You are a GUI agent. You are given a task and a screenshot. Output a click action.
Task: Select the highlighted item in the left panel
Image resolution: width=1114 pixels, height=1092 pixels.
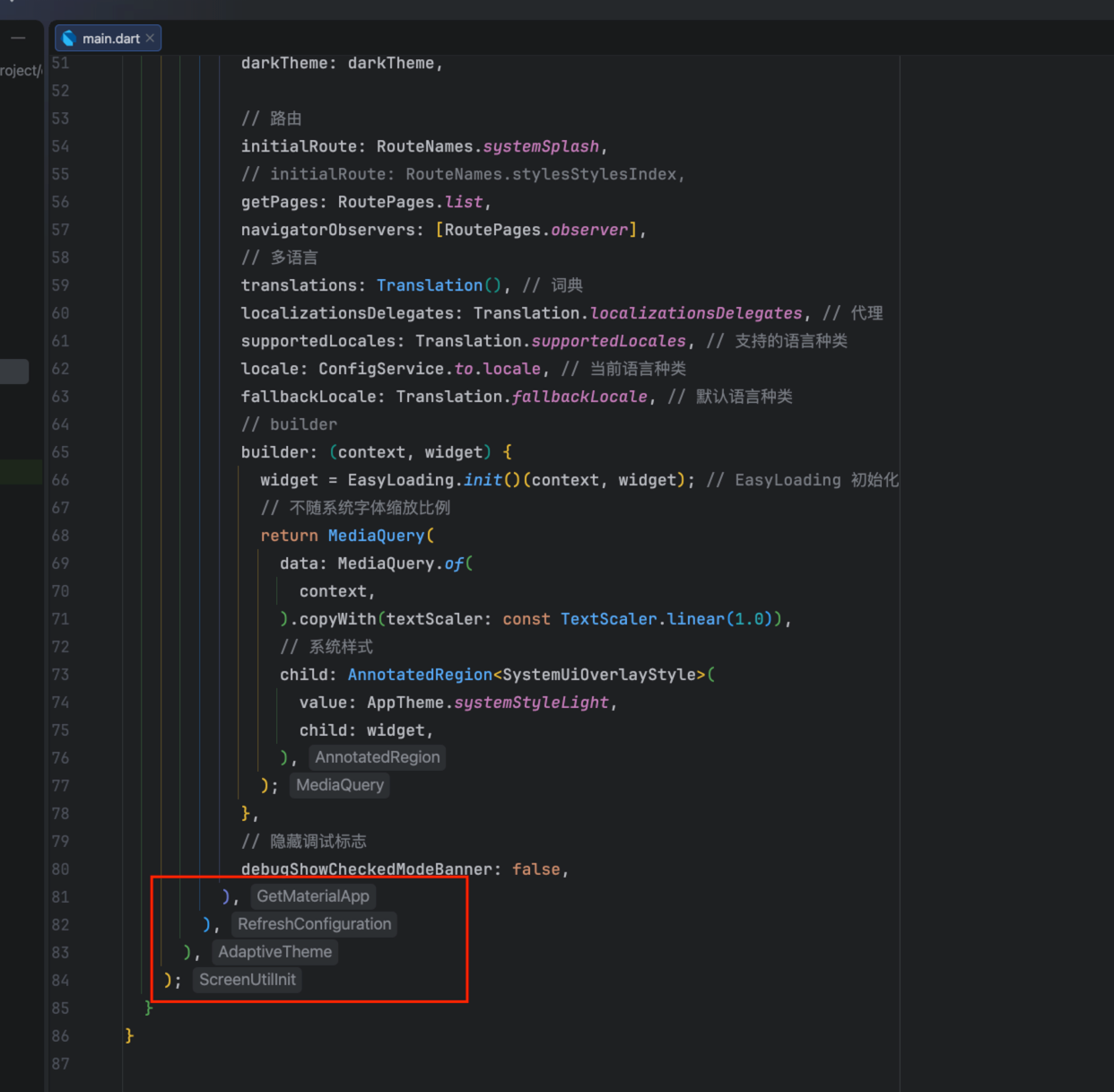(x=14, y=371)
